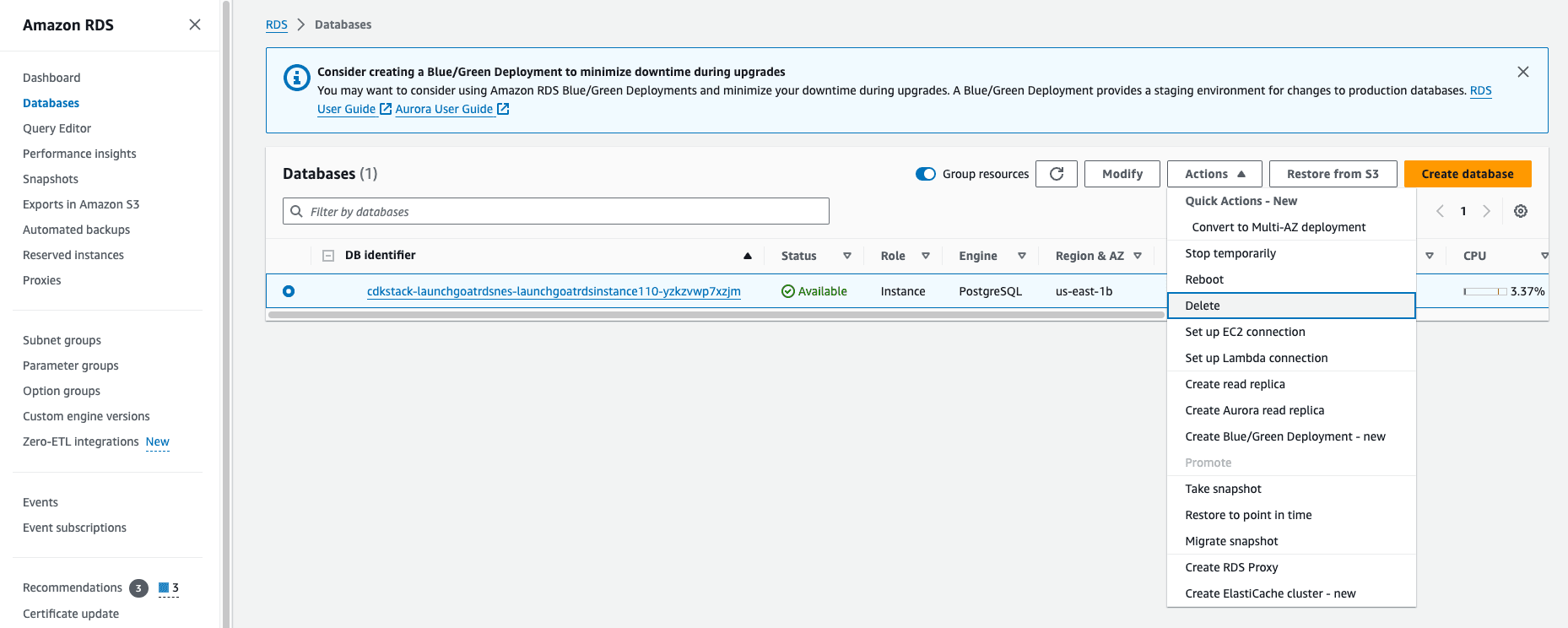The width and height of the screenshot is (1568, 628).
Task: Sort by the Role column arrow
Action: [925, 256]
